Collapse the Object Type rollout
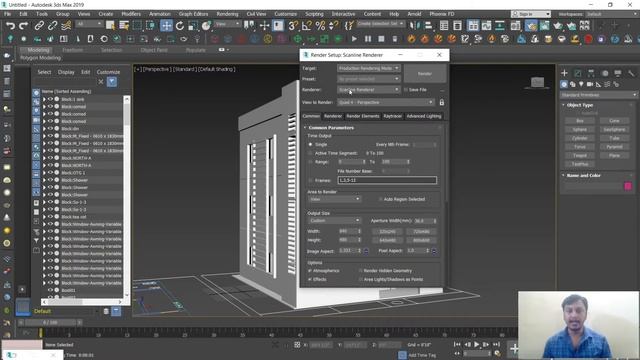The width and height of the screenshot is (640, 360). (x=580, y=105)
